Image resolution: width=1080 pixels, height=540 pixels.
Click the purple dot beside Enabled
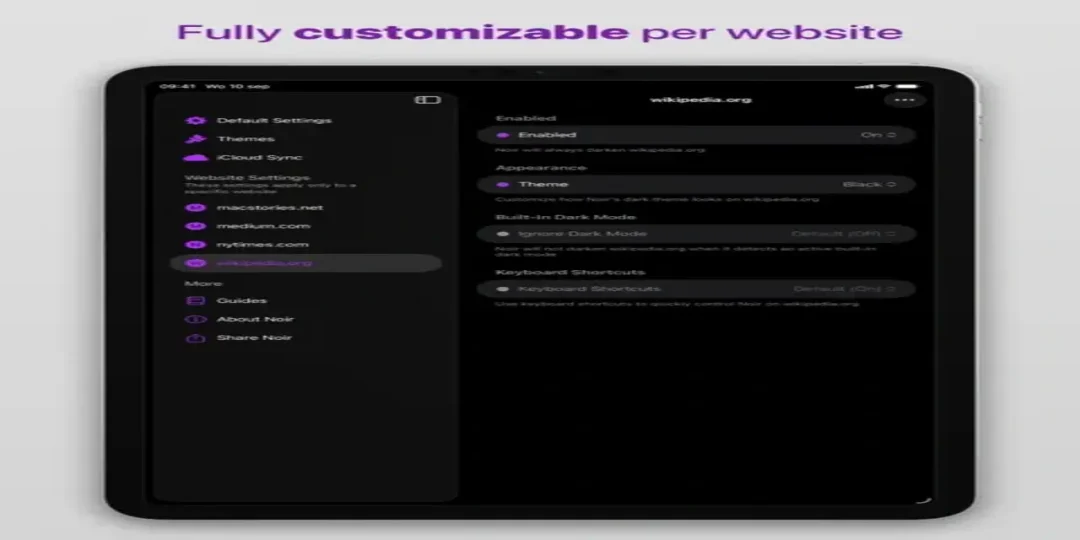point(503,135)
